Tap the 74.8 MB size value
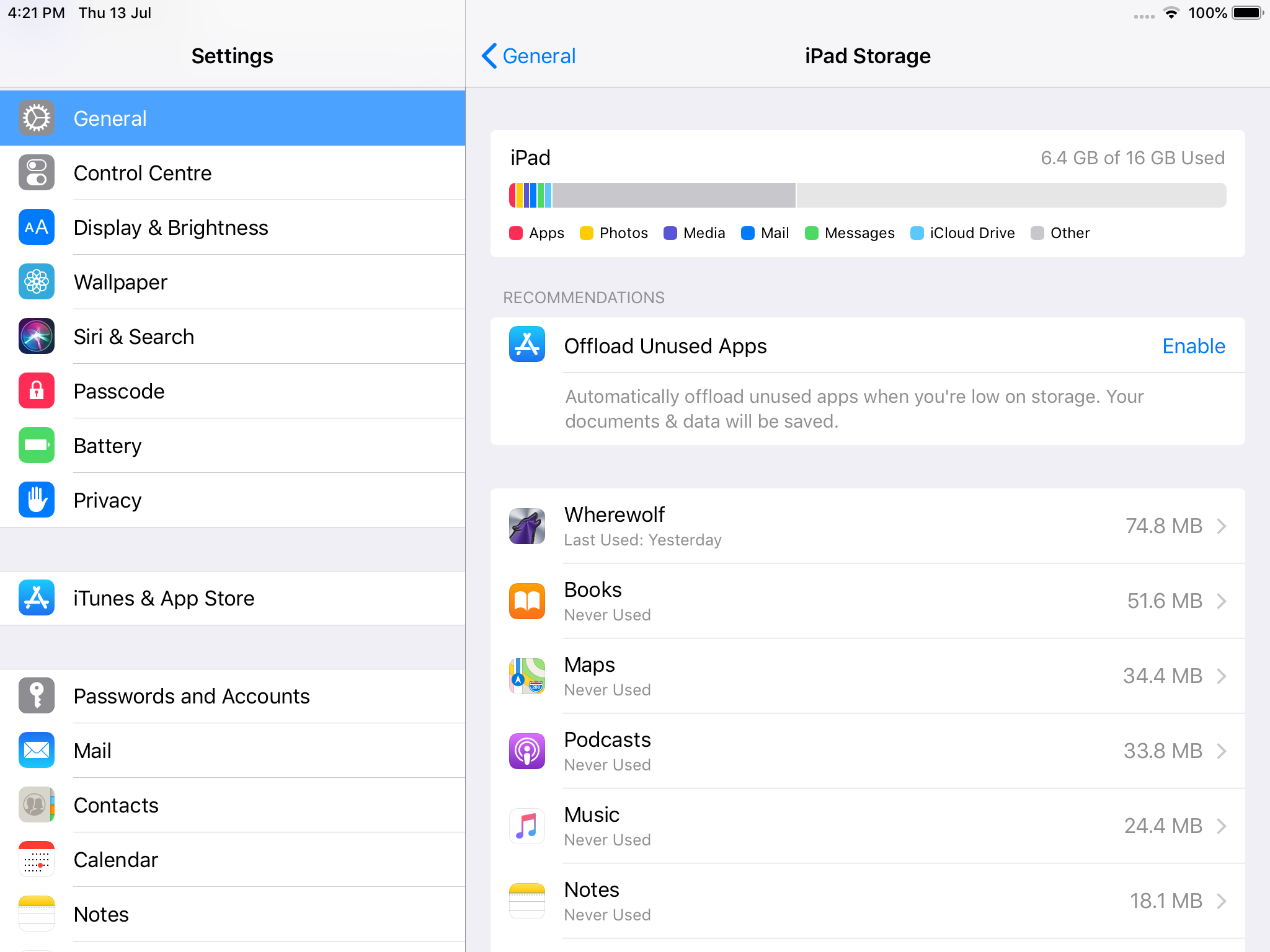This screenshot has width=1270, height=952. tap(1164, 526)
